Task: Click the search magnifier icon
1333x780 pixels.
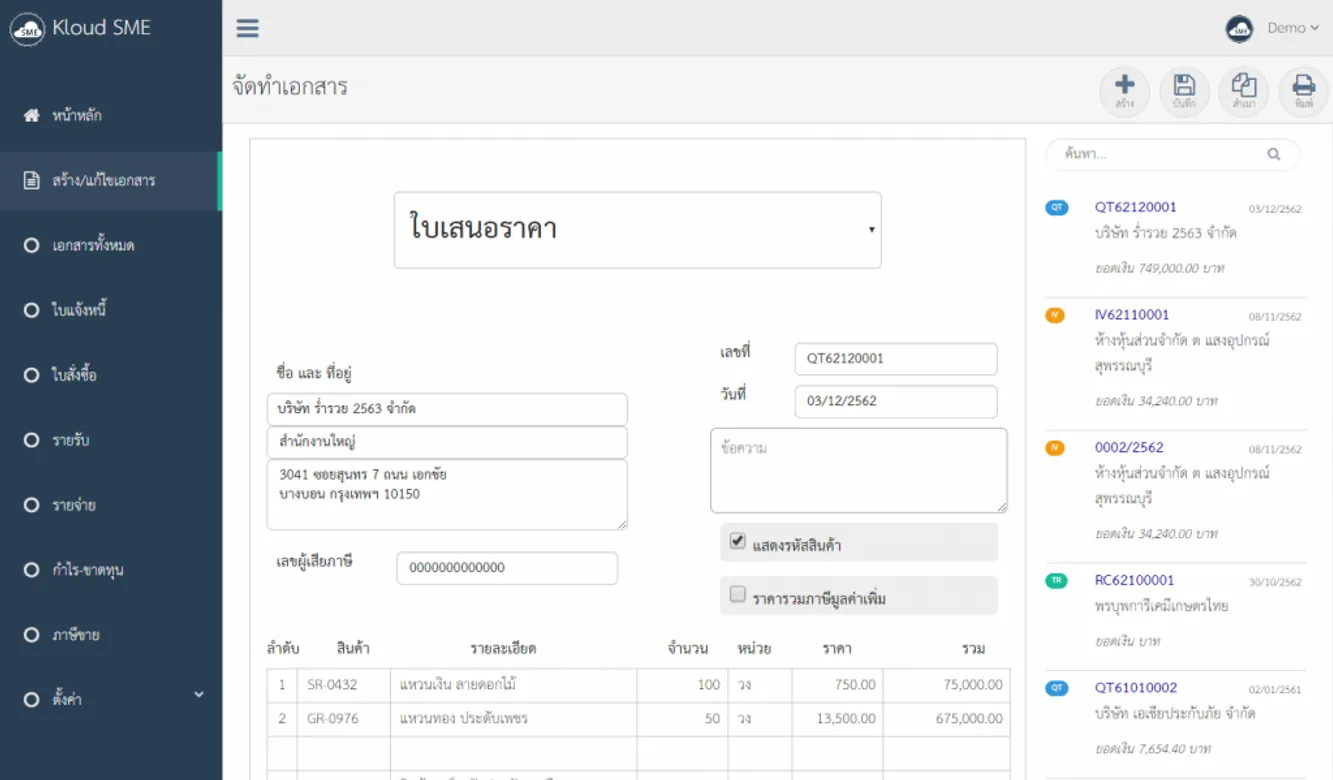Action: (1273, 154)
